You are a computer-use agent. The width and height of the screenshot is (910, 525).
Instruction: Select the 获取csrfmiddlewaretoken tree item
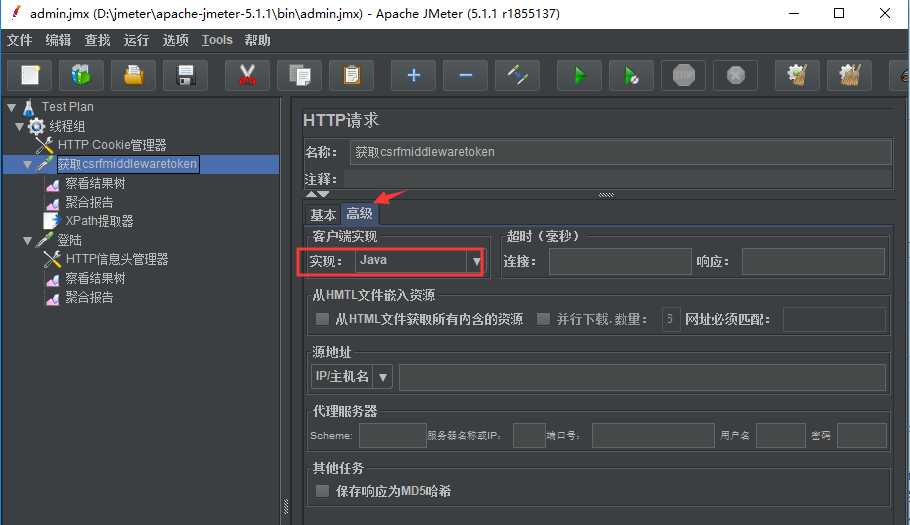point(128,164)
